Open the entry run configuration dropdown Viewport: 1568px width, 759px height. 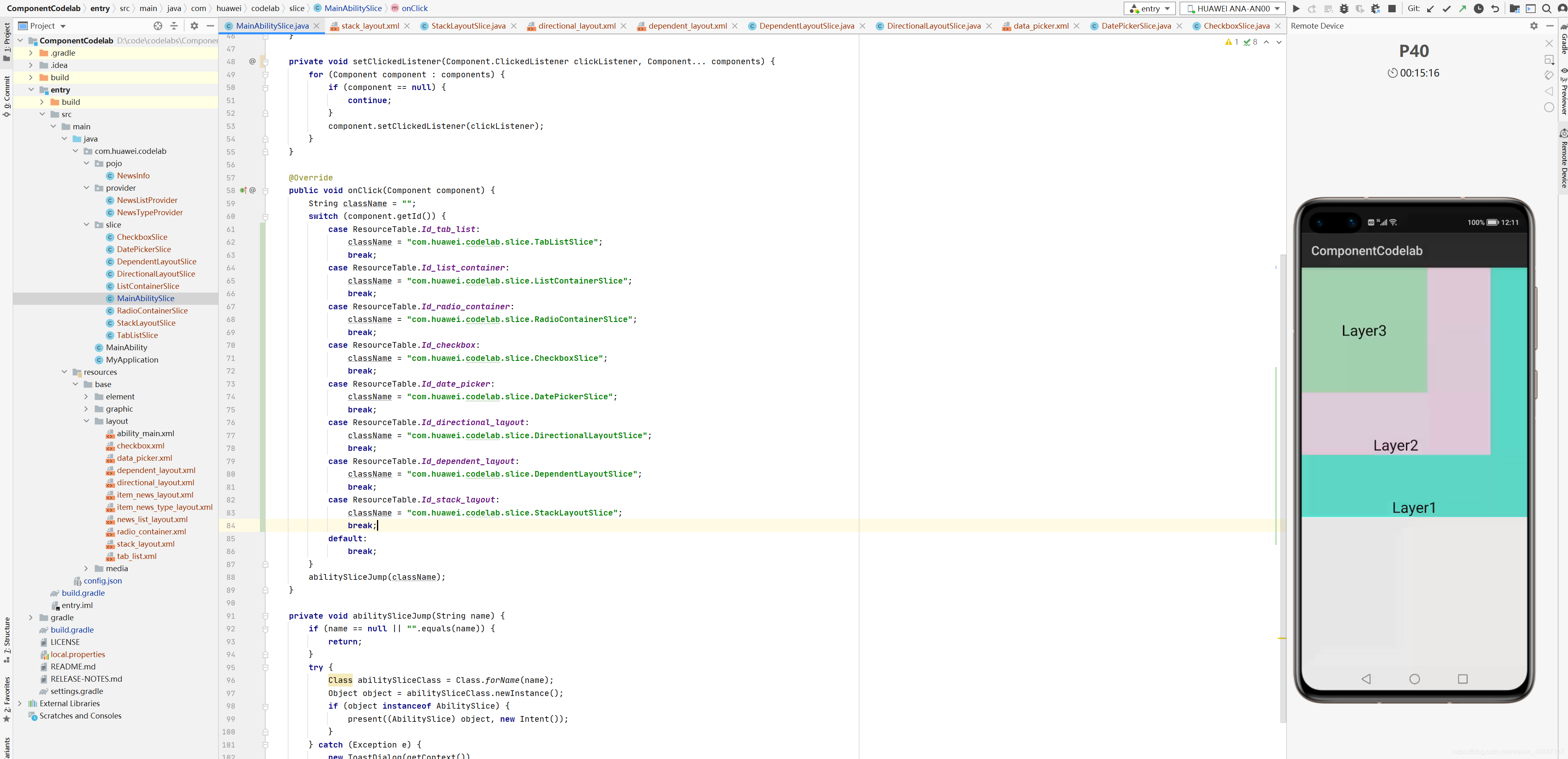tap(1149, 9)
